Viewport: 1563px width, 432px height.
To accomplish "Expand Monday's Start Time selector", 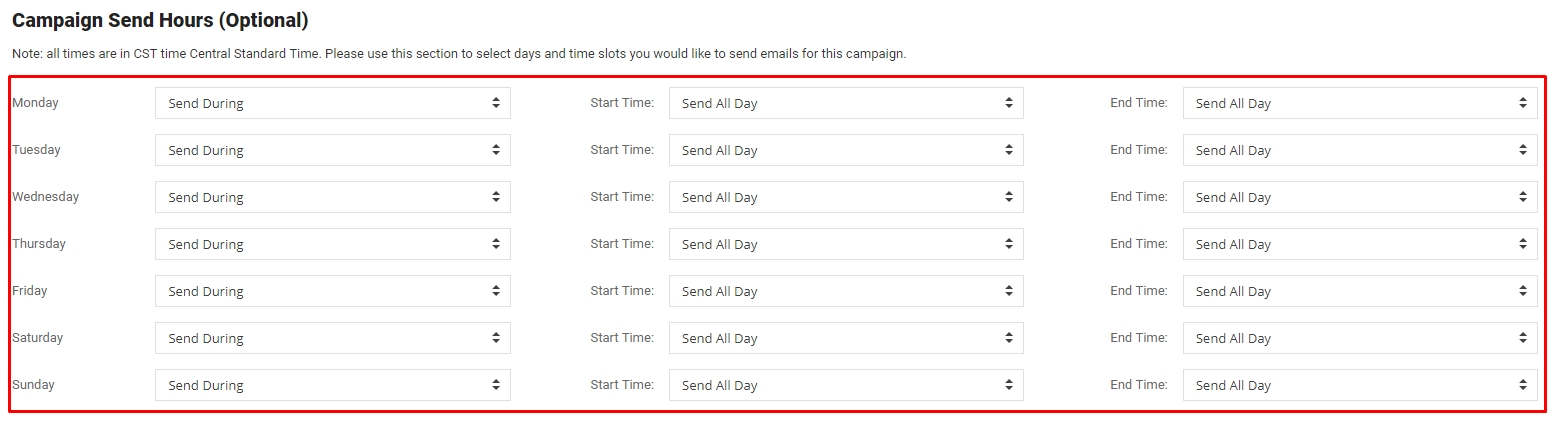I will 846,103.
